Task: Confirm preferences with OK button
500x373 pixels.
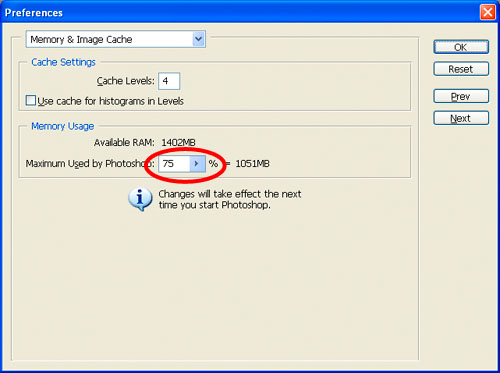Action: pos(461,47)
